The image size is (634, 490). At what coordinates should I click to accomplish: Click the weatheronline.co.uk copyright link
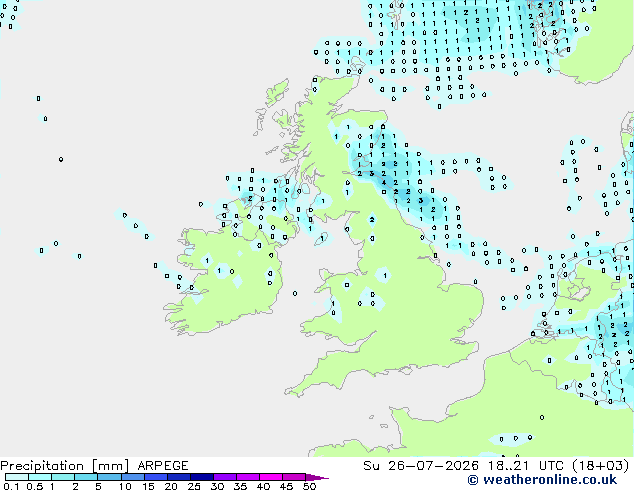point(542,480)
